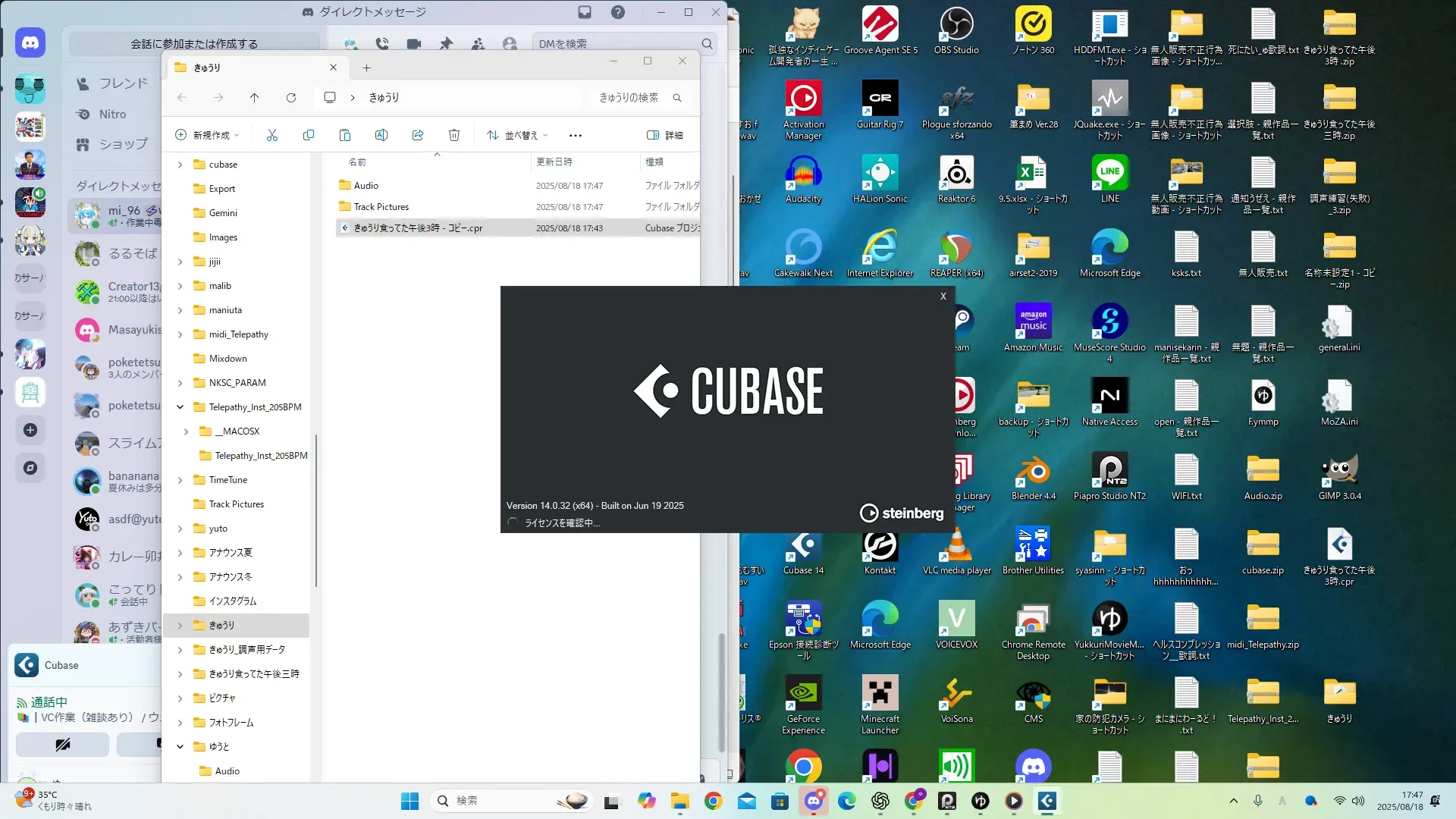Image resolution: width=1456 pixels, height=819 pixels.
Task: Click 会話に参加または作成する button
Action: click(194, 44)
